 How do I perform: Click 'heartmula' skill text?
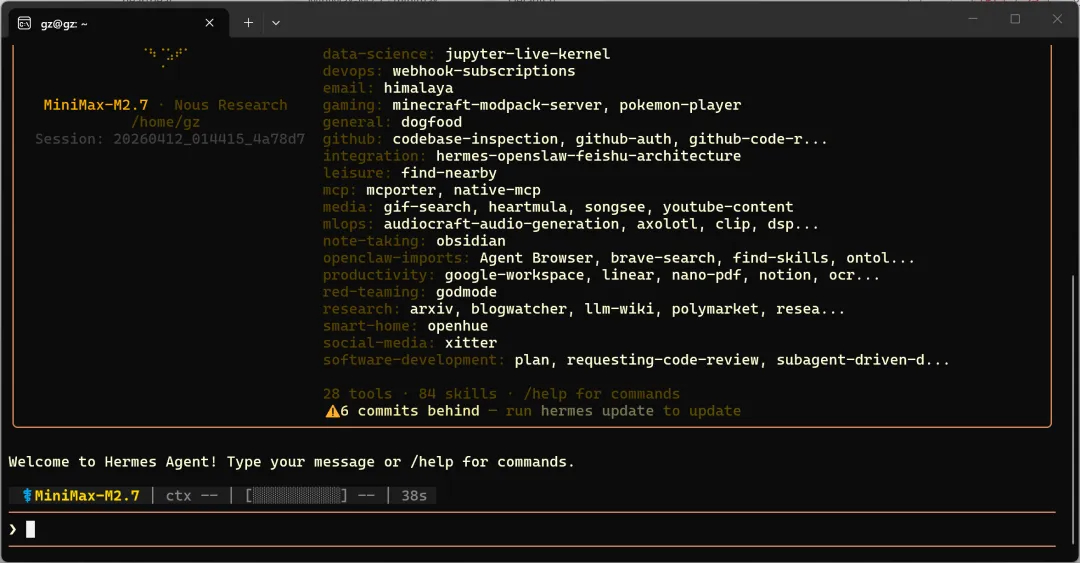527,207
